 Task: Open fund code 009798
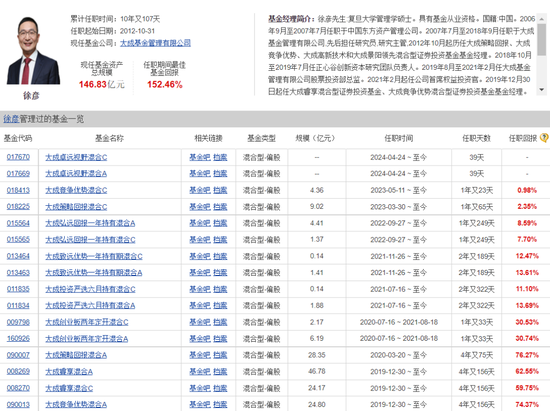[x=18, y=322]
